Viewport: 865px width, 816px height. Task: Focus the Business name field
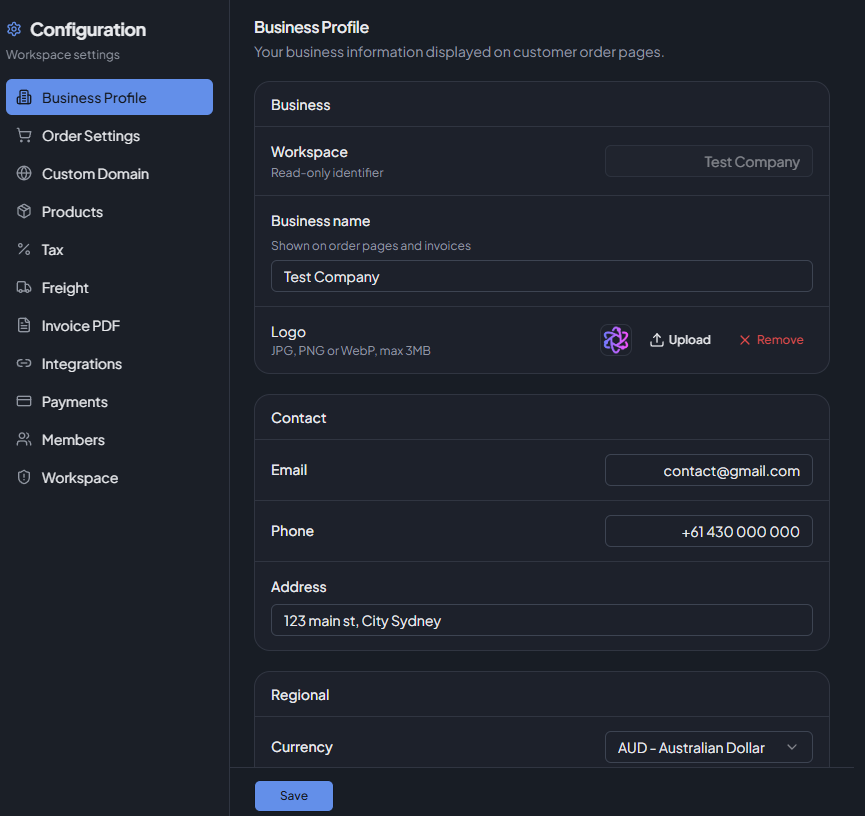coord(541,276)
